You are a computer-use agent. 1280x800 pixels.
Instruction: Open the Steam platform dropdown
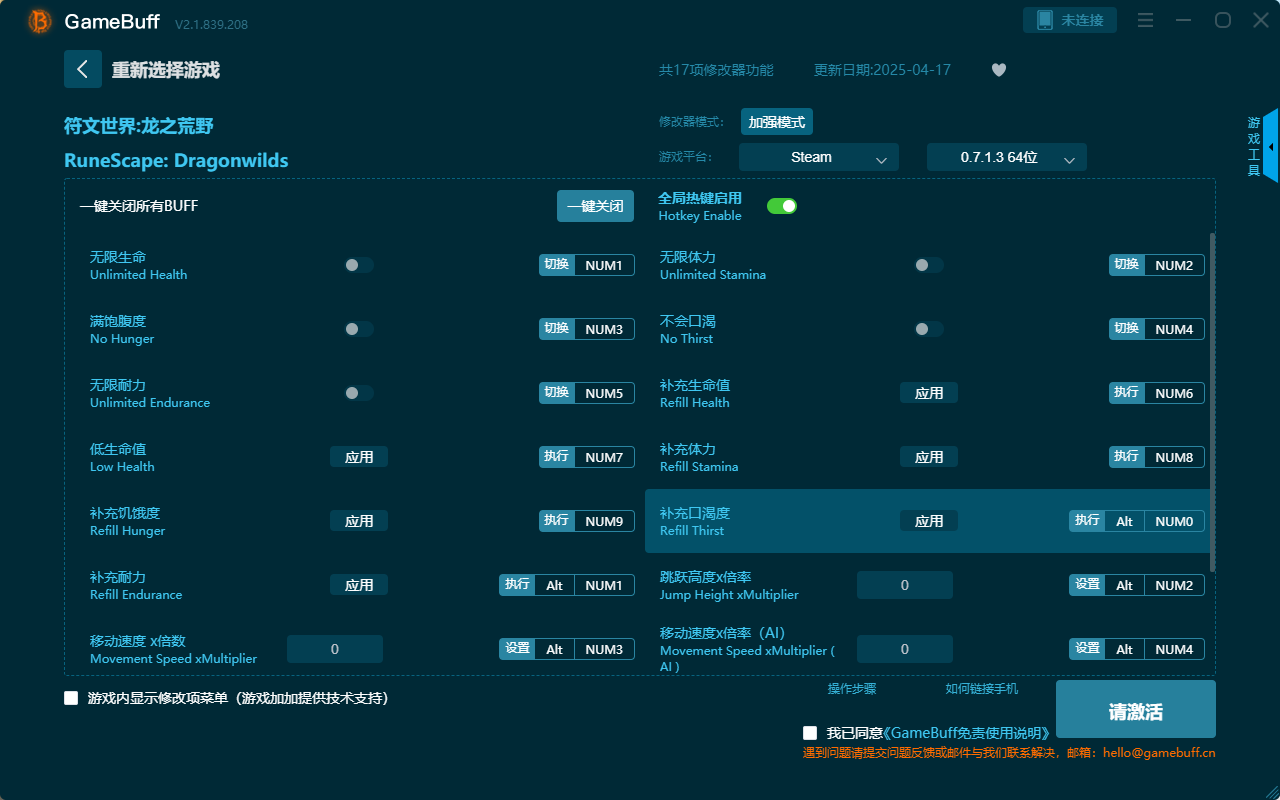tap(818, 157)
